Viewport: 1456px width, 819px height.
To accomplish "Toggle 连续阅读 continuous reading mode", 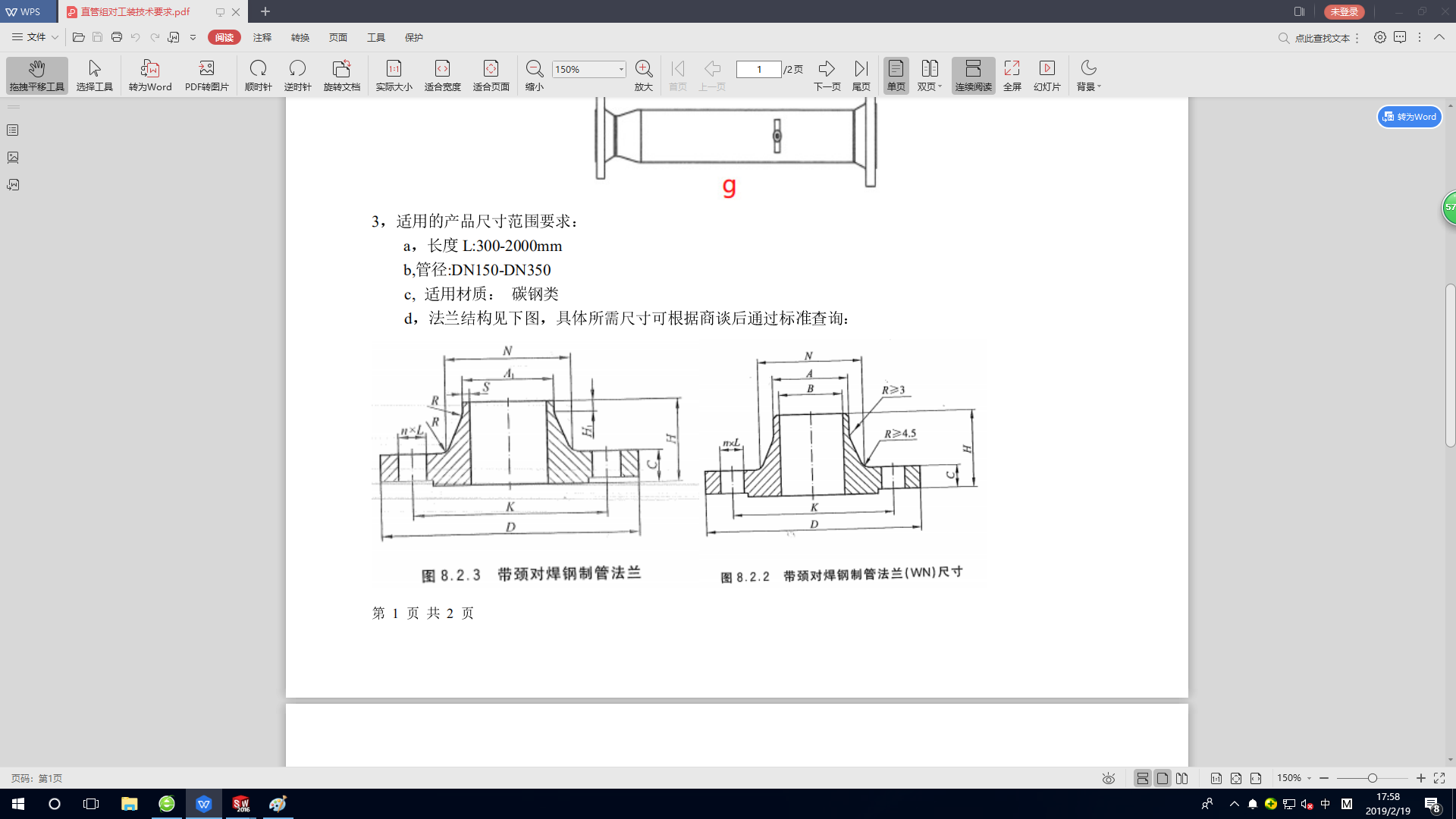I will pyautogui.click(x=973, y=75).
